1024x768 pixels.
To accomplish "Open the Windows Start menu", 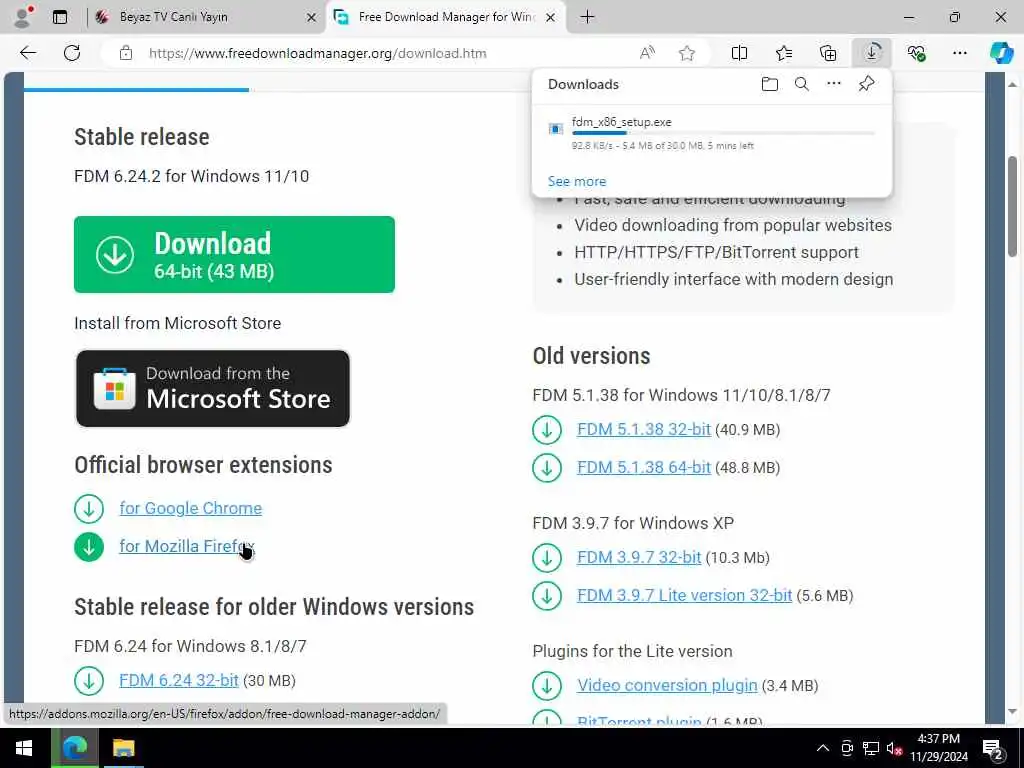I will (25, 748).
